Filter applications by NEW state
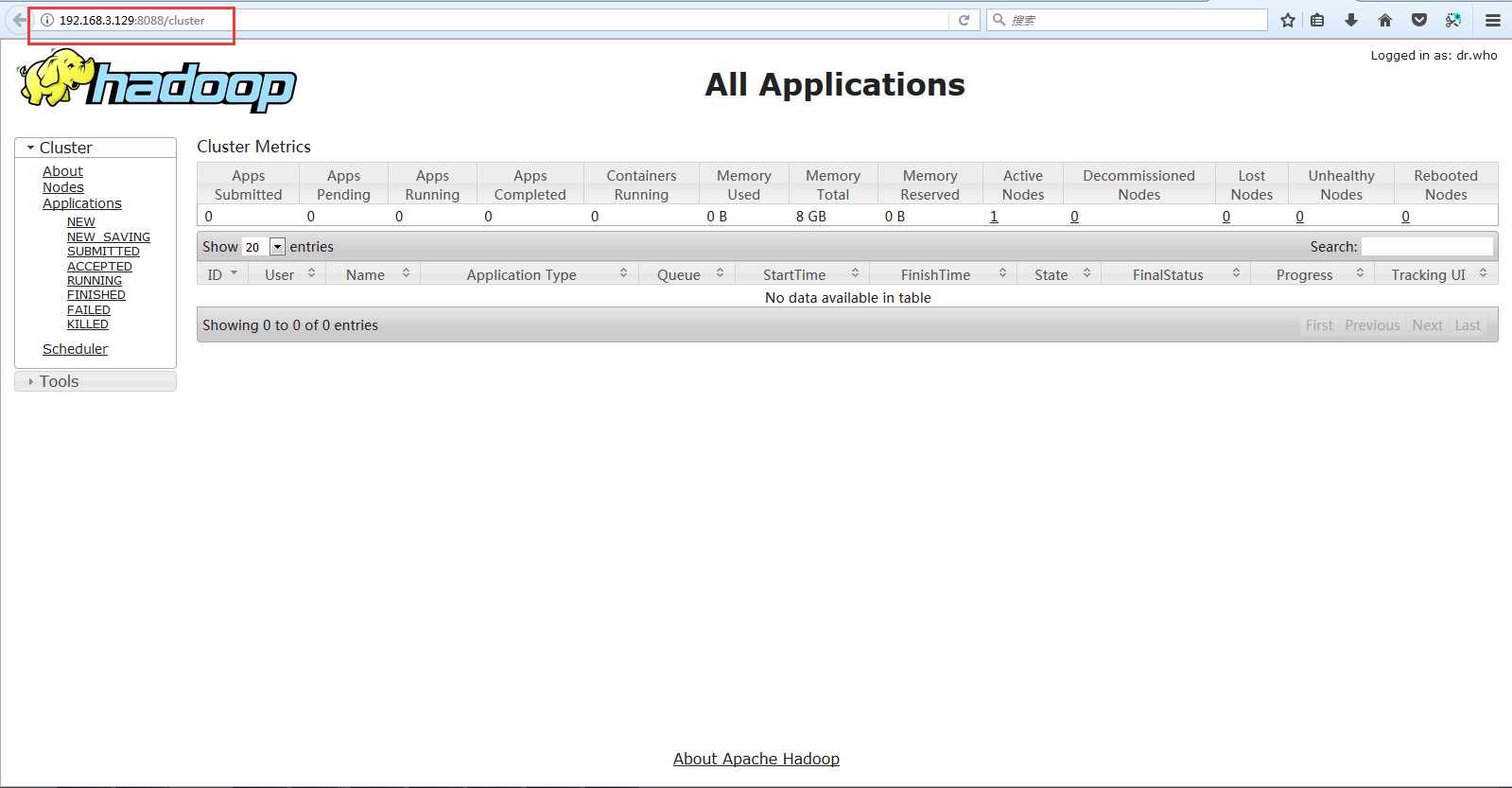The width and height of the screenshot is (1512, 788). 81,222
